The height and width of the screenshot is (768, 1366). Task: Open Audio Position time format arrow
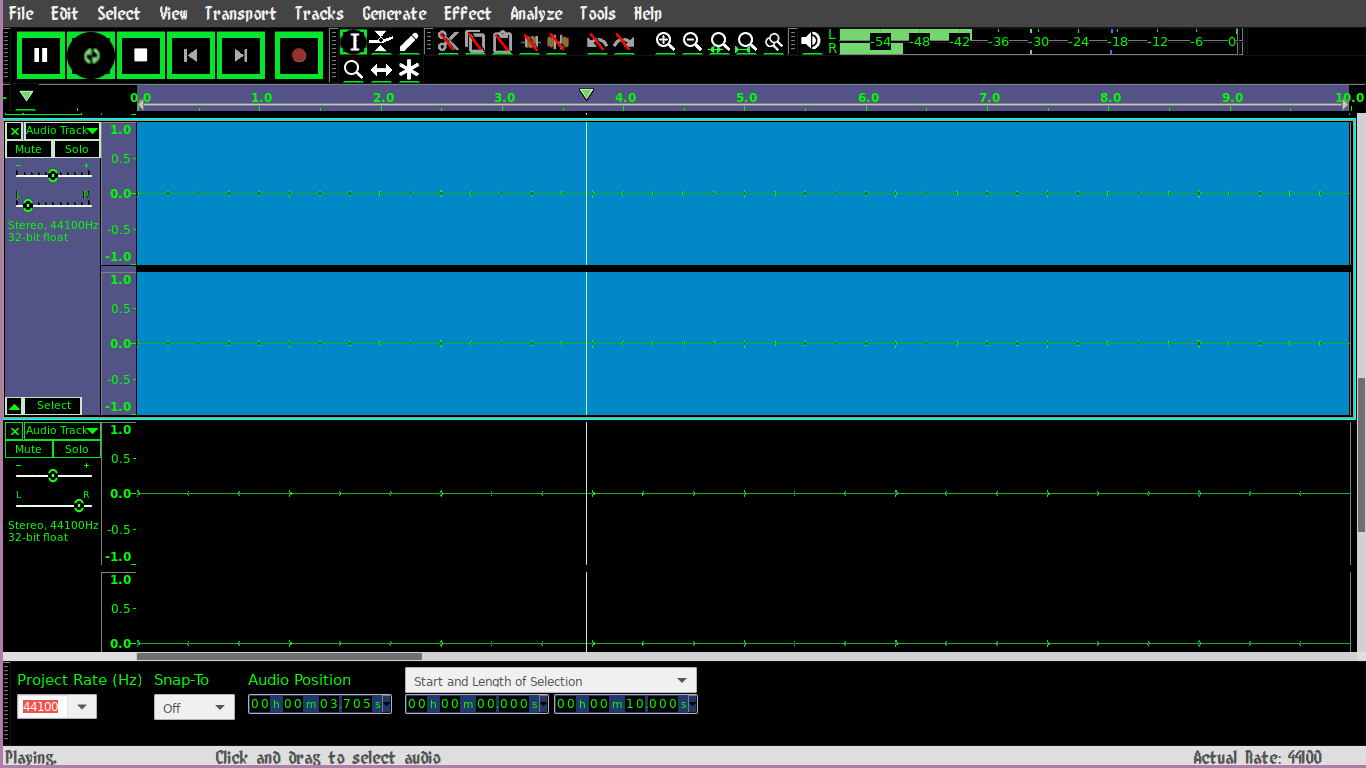387,704
